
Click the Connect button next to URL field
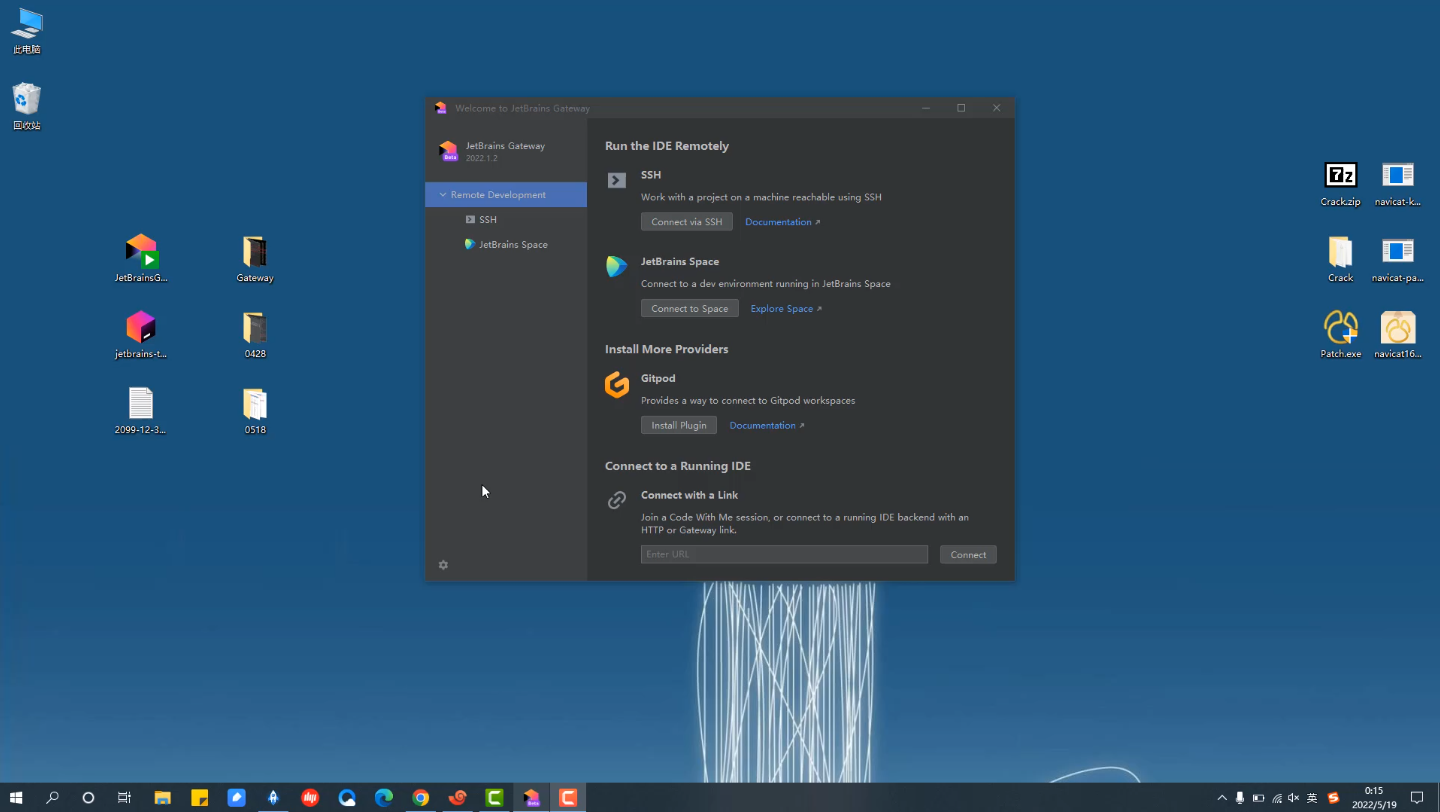click(x=968, y=554)
